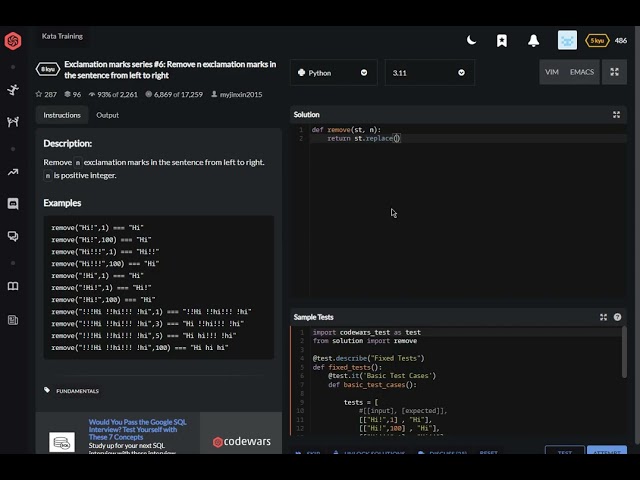Click test line '@test.describe("Fixed Tests")'
This screenshot has height=480, width=640.
tap(369, 358)
